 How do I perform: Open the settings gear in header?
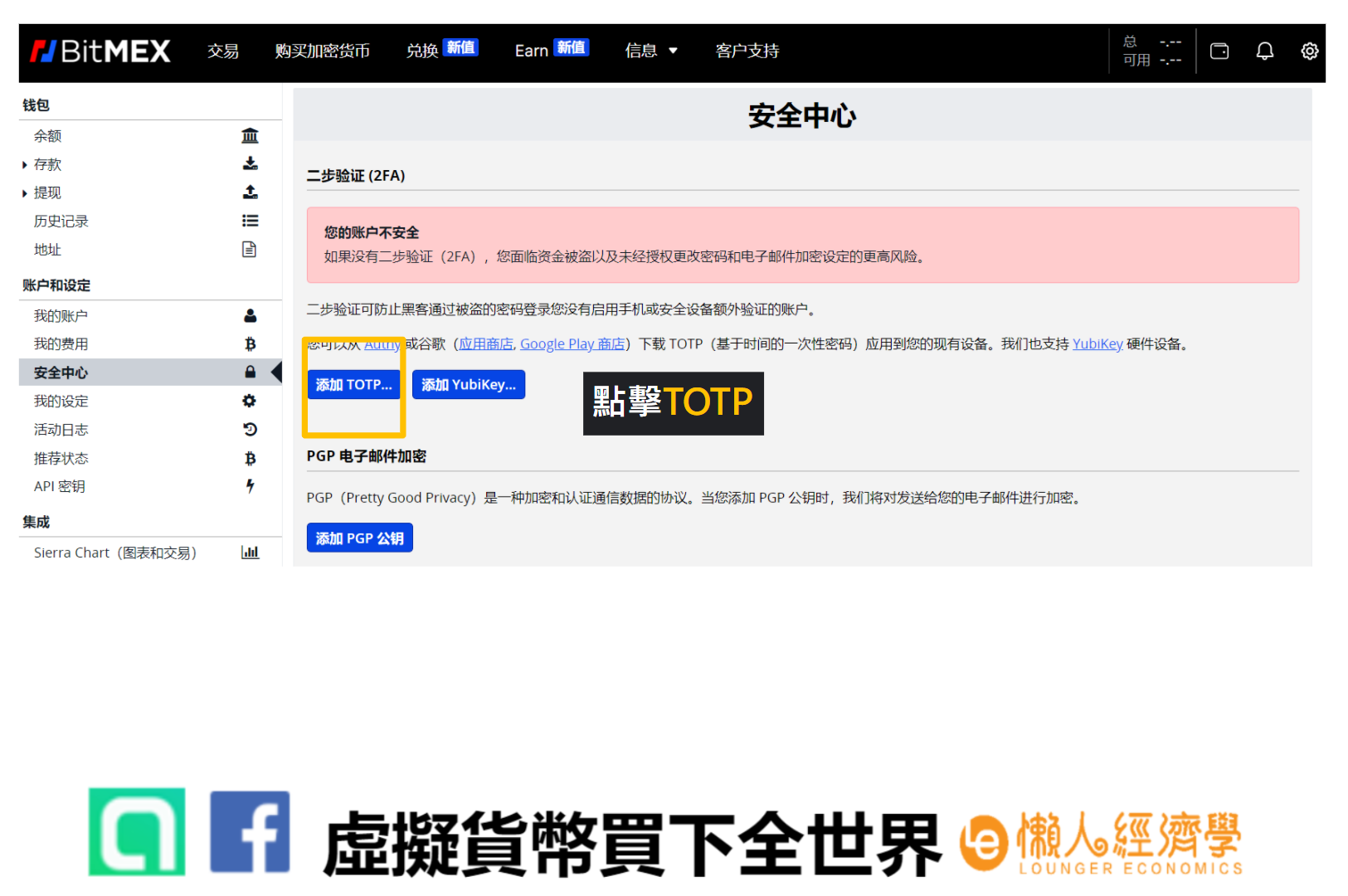1309,51
